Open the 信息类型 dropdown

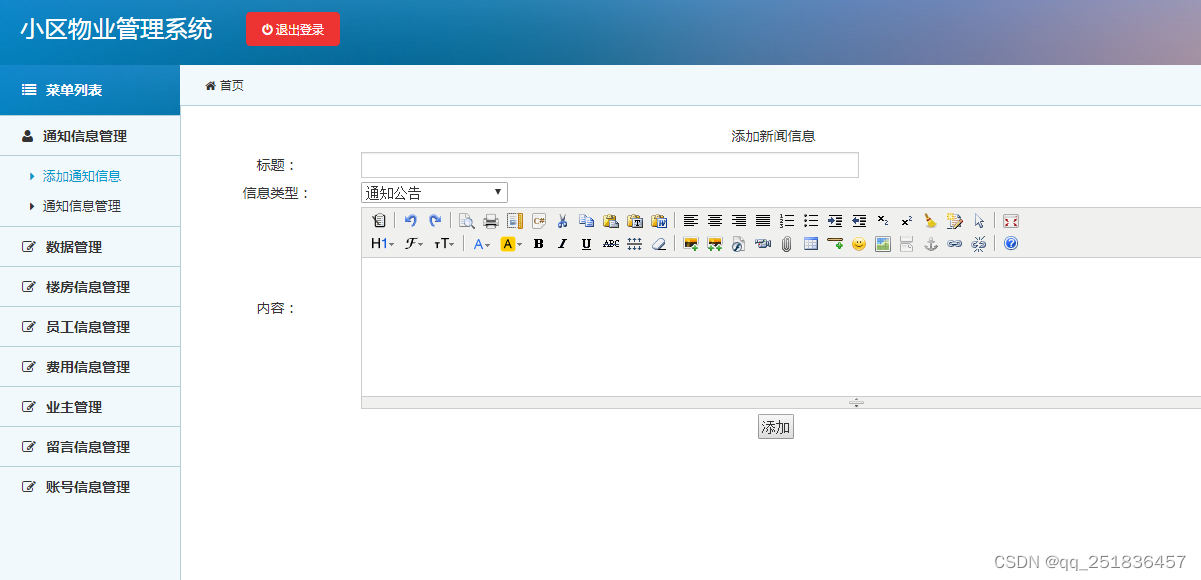point(433,191)
